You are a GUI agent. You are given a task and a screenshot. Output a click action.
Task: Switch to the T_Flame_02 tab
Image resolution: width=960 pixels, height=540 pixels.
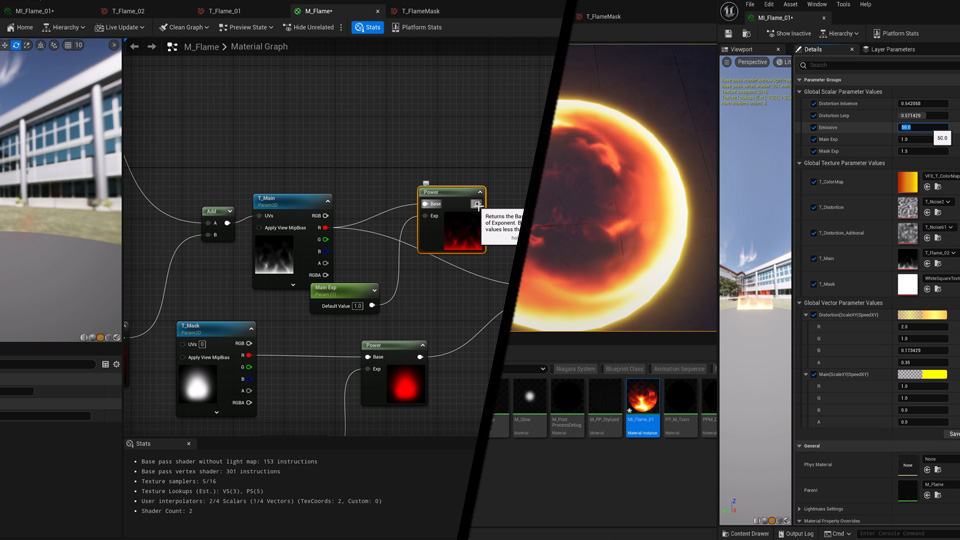126,11
